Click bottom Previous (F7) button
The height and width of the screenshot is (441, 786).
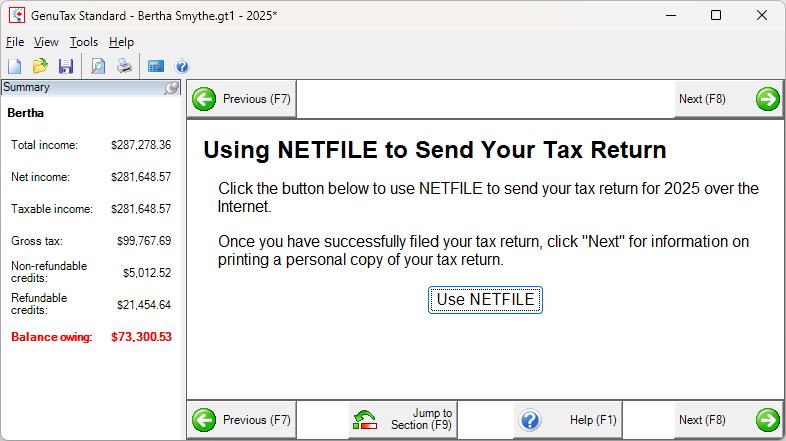[x=242, y=420]
